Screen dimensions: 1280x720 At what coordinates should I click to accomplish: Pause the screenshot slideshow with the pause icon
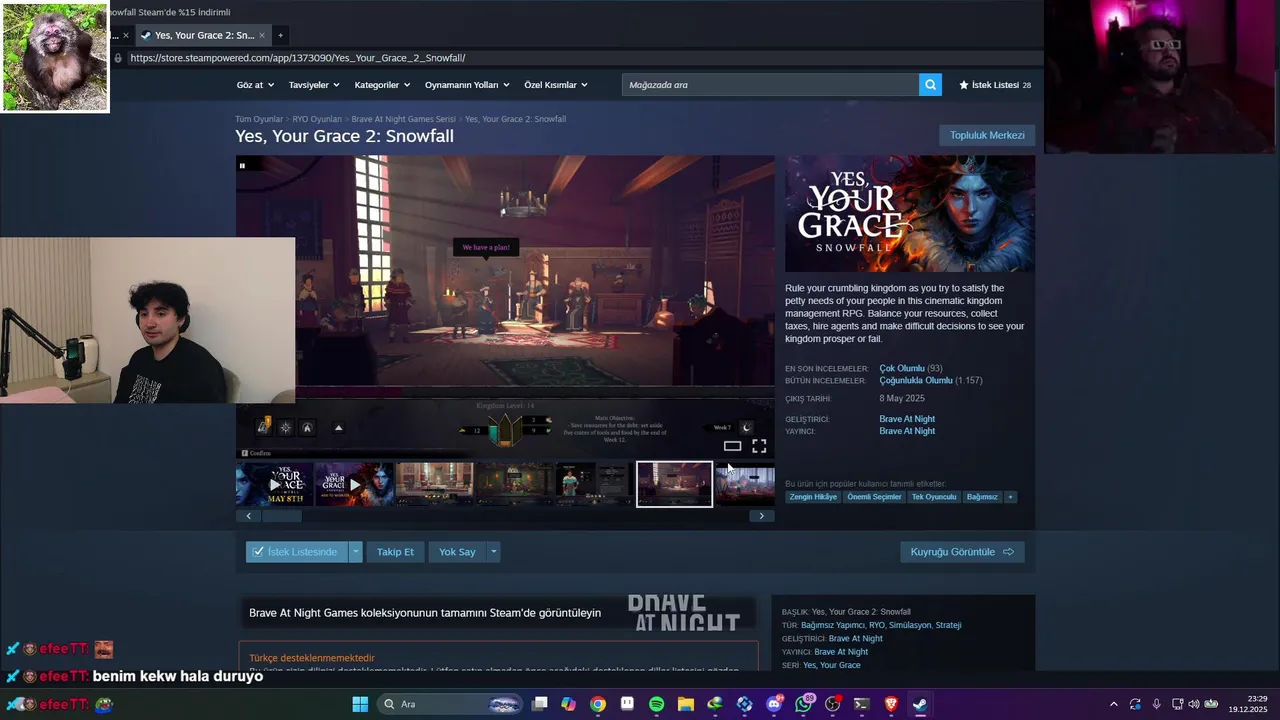[242, 165]
